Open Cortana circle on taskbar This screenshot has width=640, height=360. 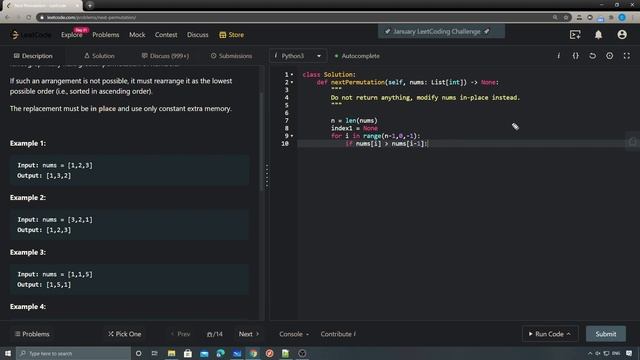138,353
